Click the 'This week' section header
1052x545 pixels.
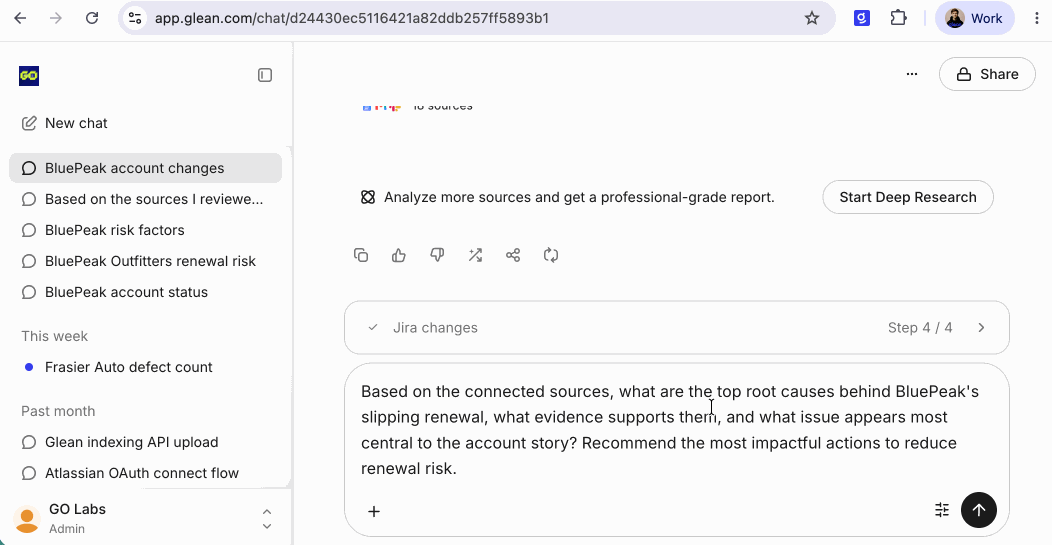tap(54, 336)
